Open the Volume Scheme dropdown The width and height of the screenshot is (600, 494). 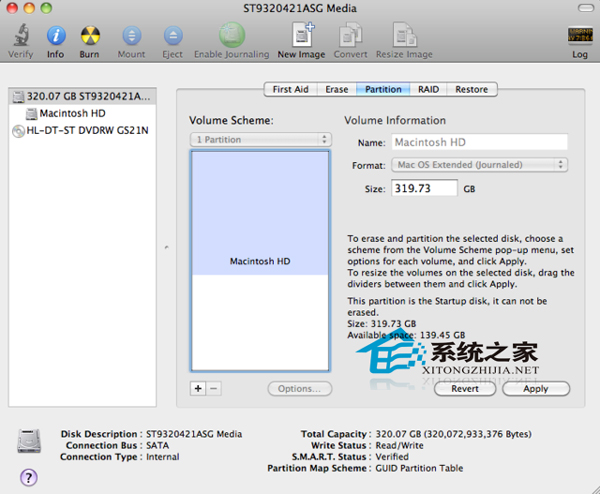[x=260, y=140]
